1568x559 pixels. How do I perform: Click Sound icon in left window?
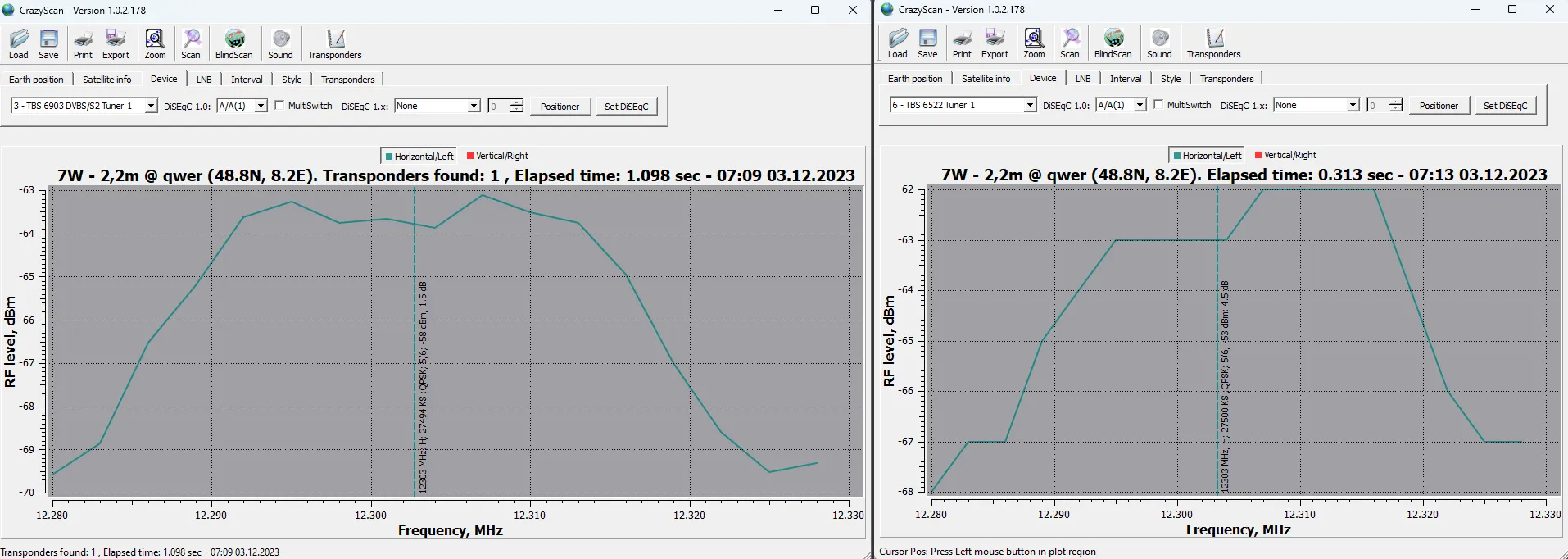[x=280, y=44]
